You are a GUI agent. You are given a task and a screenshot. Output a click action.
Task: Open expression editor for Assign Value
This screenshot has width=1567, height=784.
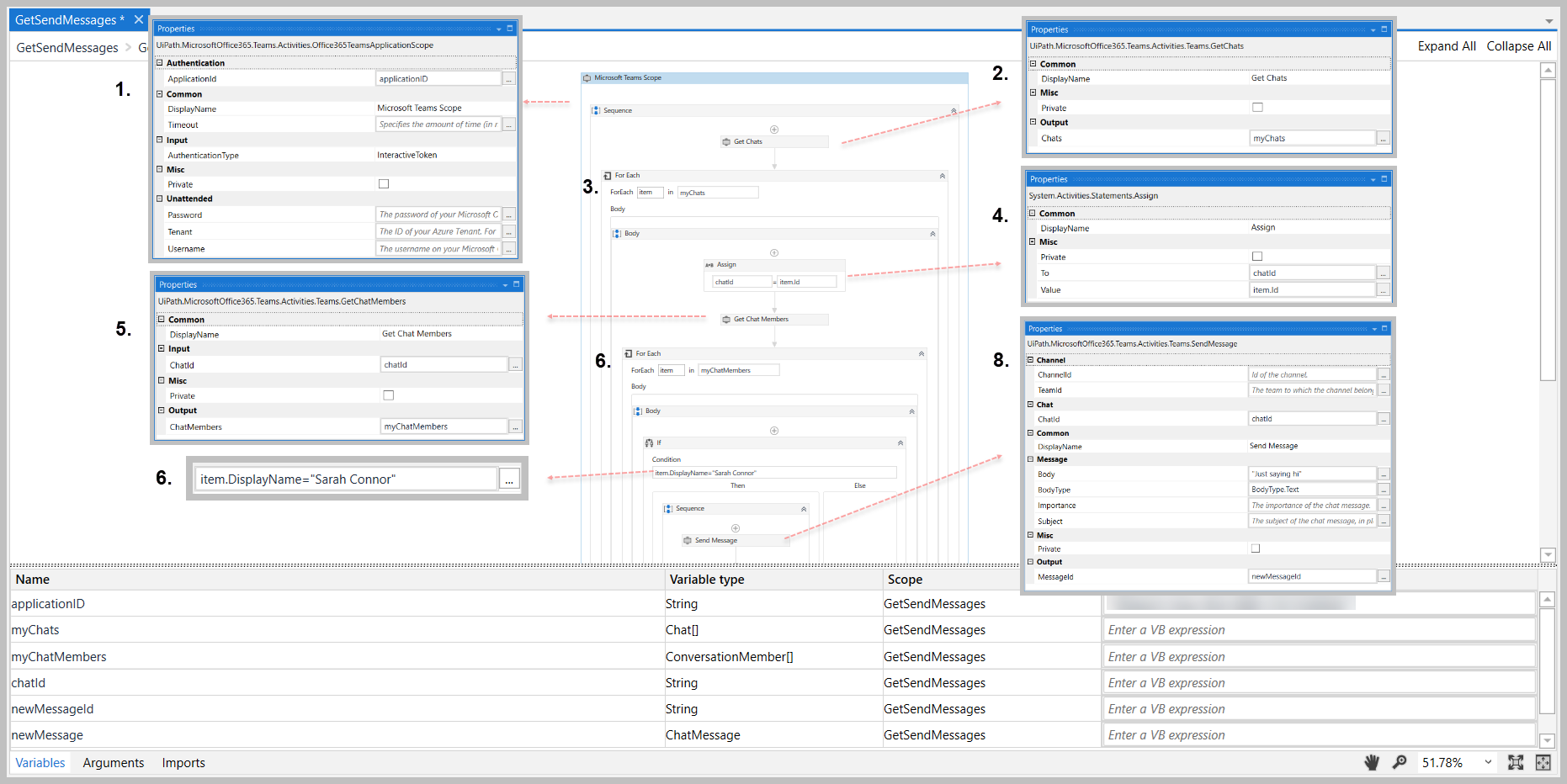pos(1383,290)
